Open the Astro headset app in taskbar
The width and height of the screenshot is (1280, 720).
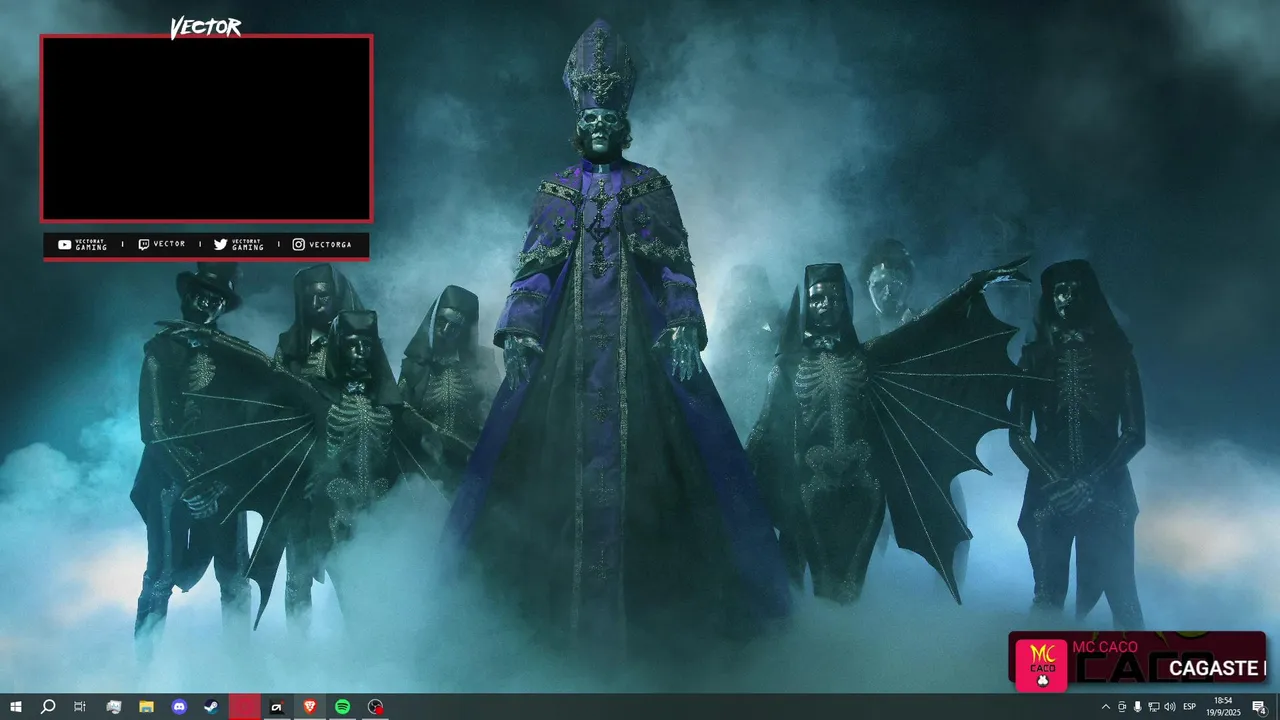tap(277, 707)
